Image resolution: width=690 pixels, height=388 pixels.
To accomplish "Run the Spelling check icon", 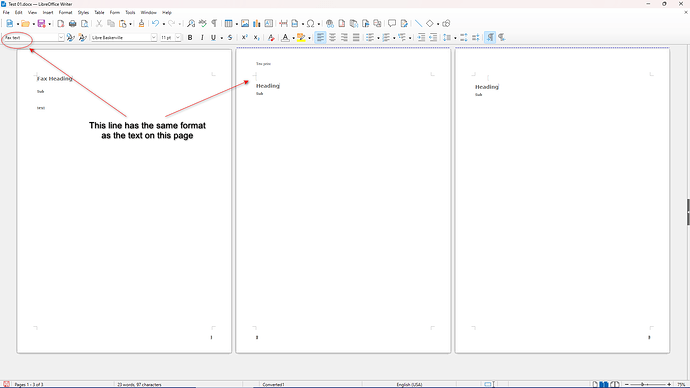I will click(x=202, y=23).
